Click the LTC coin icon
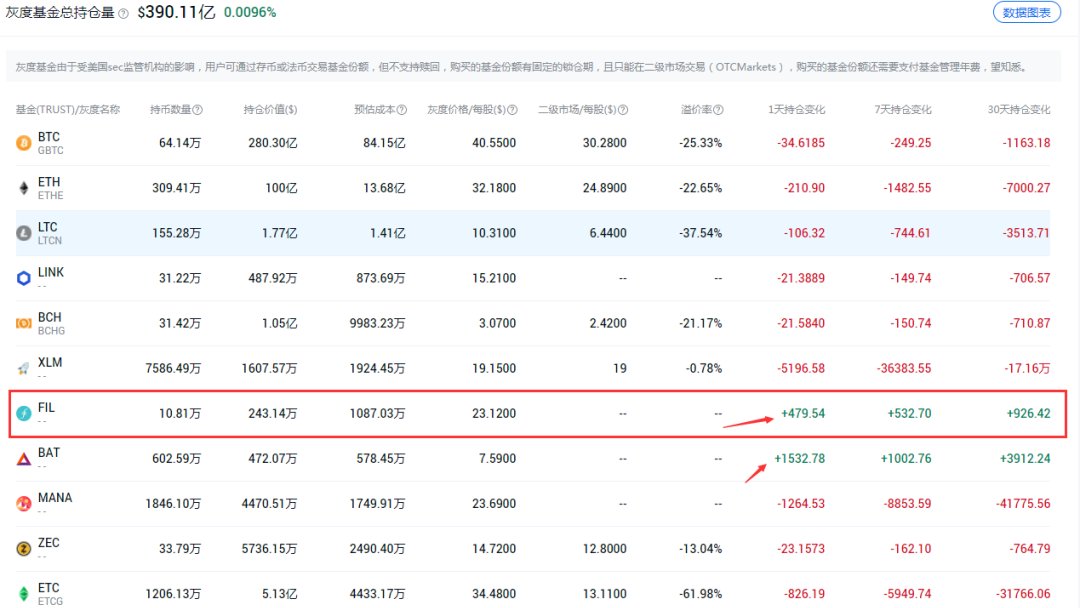 (x=23, y=233)
